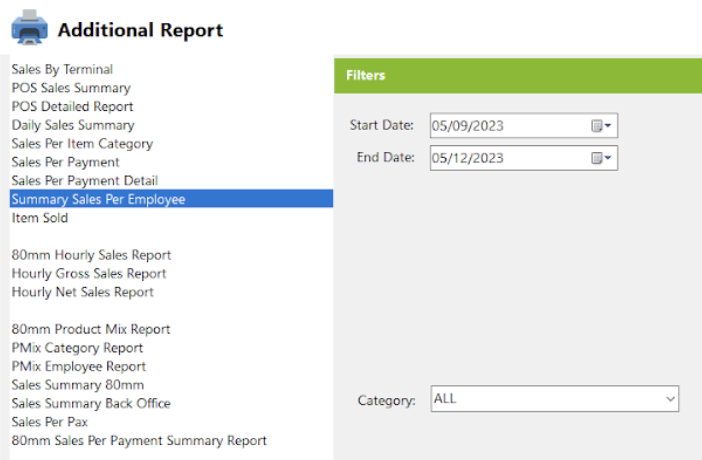This screenshot has width=702, height=460.
Task: Choose 80mm Hourly Sales Report
Action: click(91, 255)
